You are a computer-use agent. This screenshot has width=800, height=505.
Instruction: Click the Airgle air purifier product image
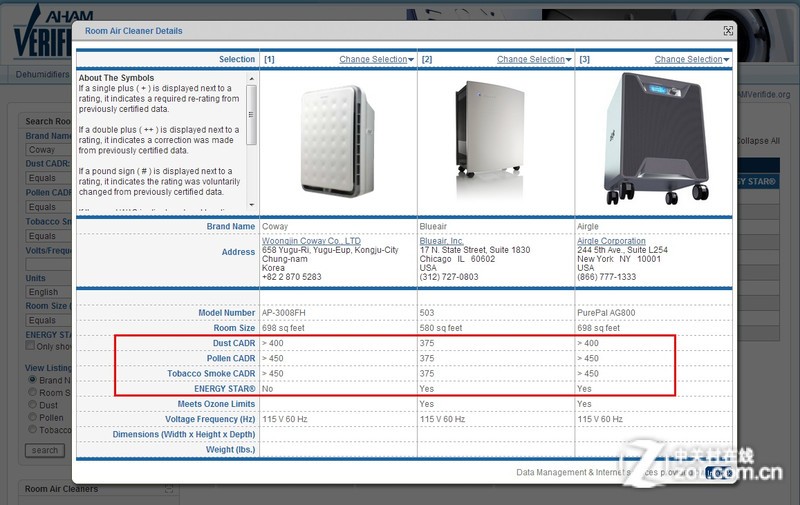pyautogui.click(x=657, y=139)
